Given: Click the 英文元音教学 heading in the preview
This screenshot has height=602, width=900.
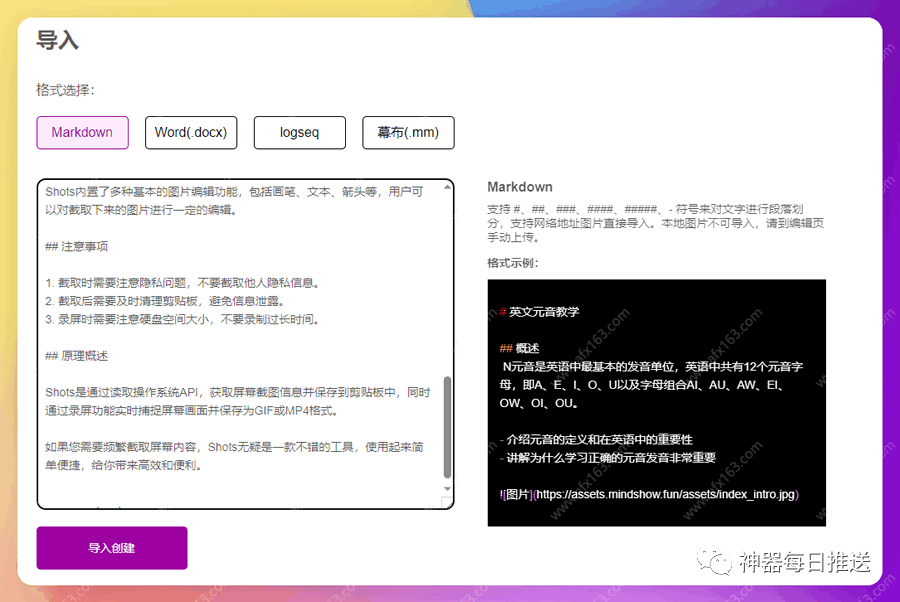Looking at the screenshot, I should [545, 311].
